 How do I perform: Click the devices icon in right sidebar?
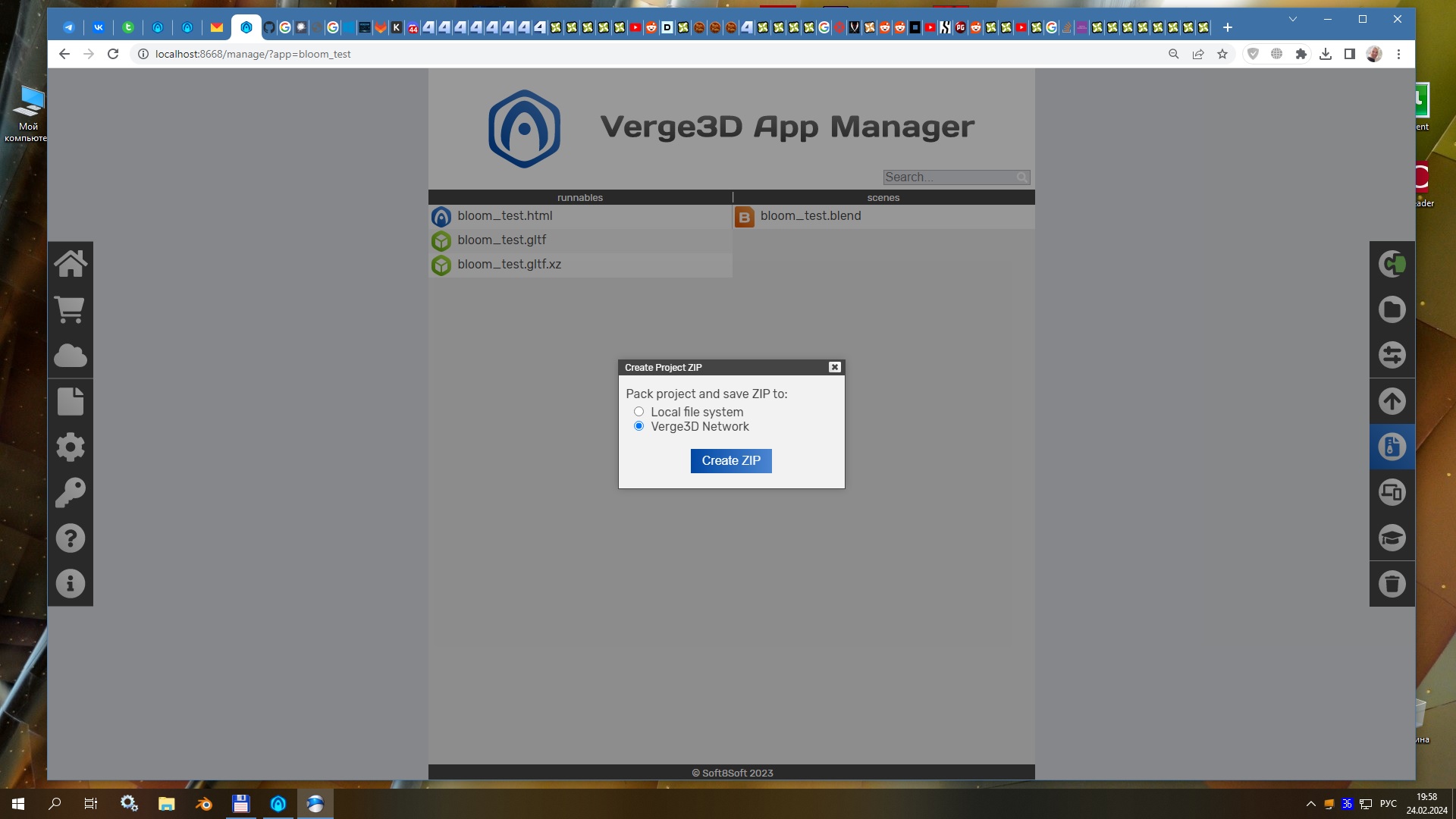coord(1392,492)
